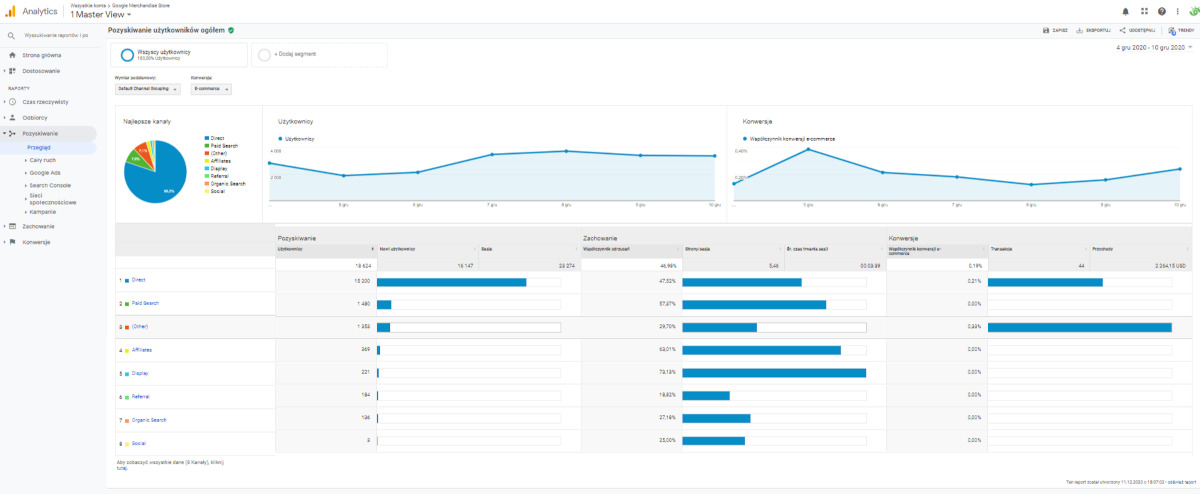This screenshot has width=1200, height=494.
Task: Click the Paid Search channel link
Action: (145, 303)
